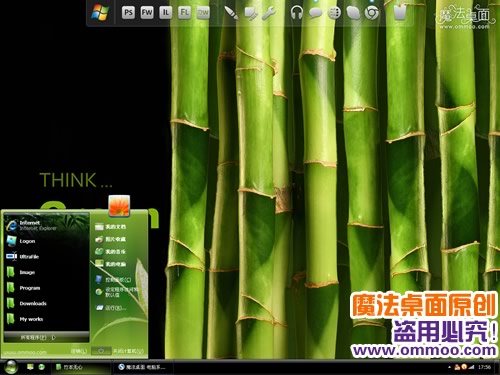Click the orange tray notification icon
Viewport: 500px width, 375px height.
click(464, 367)
